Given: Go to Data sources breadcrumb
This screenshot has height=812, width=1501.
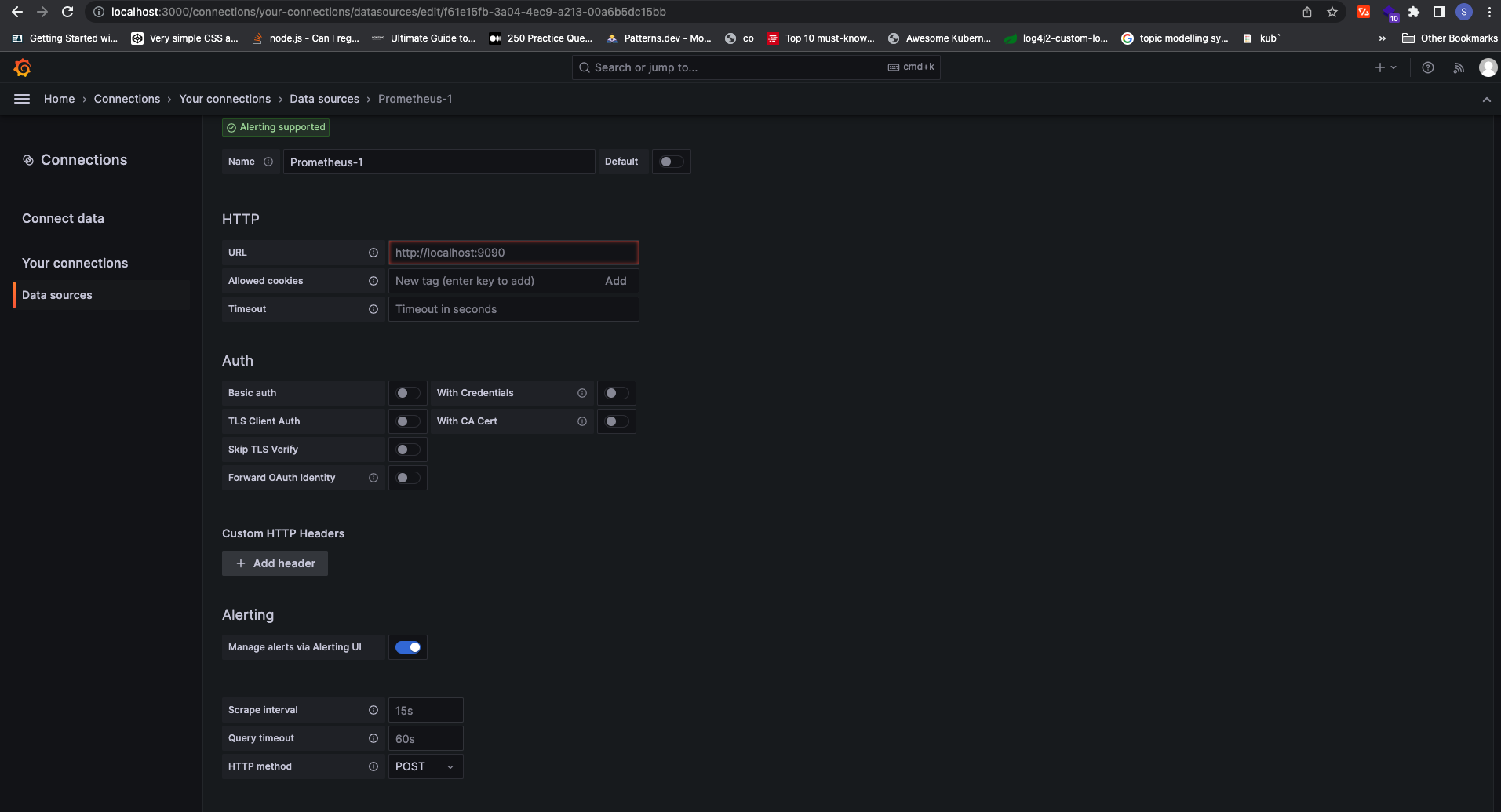Looking at the screenshot, I should pyautogui.click(x=324, y=99).
